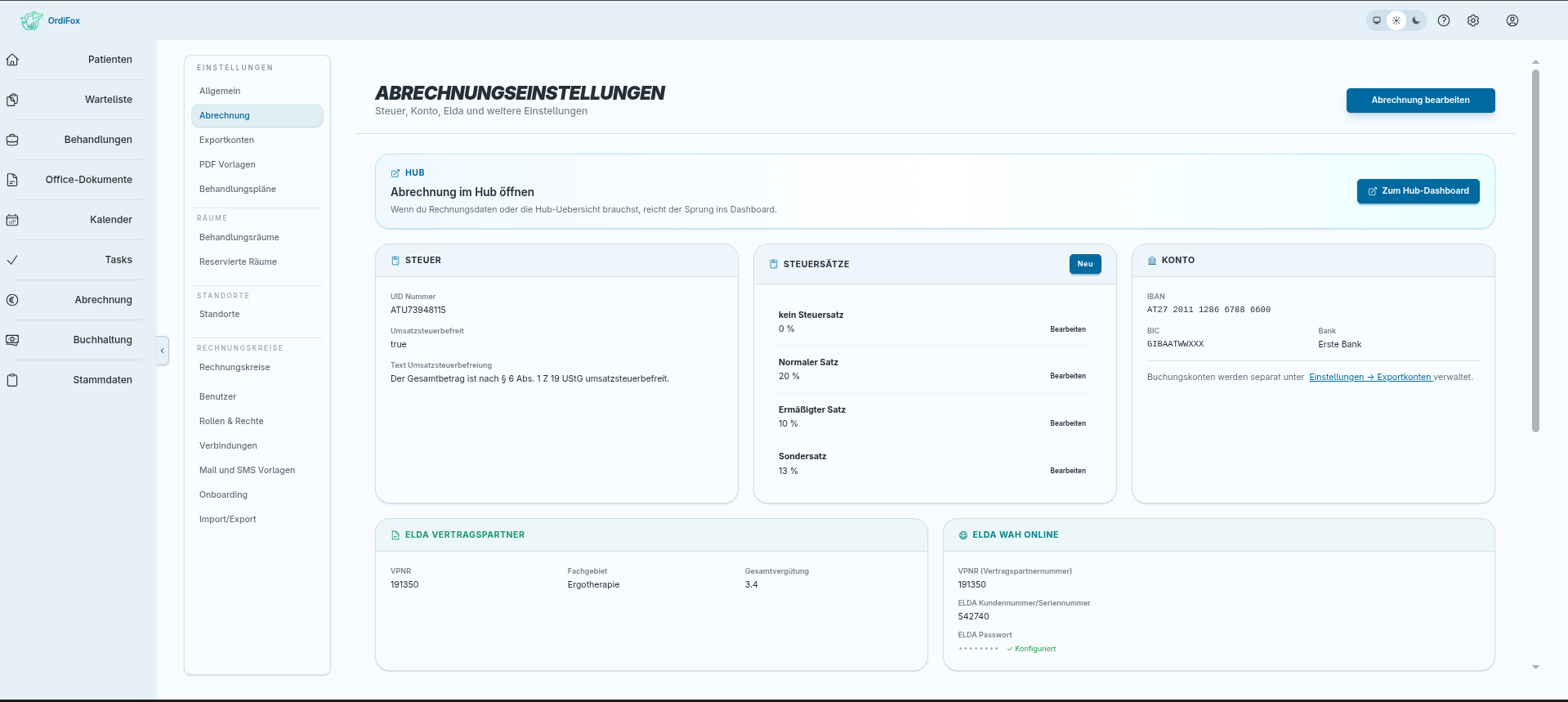1568x702 pixels.
Task: Open Warteliste in main navigation
Action: tap(109, 100)
